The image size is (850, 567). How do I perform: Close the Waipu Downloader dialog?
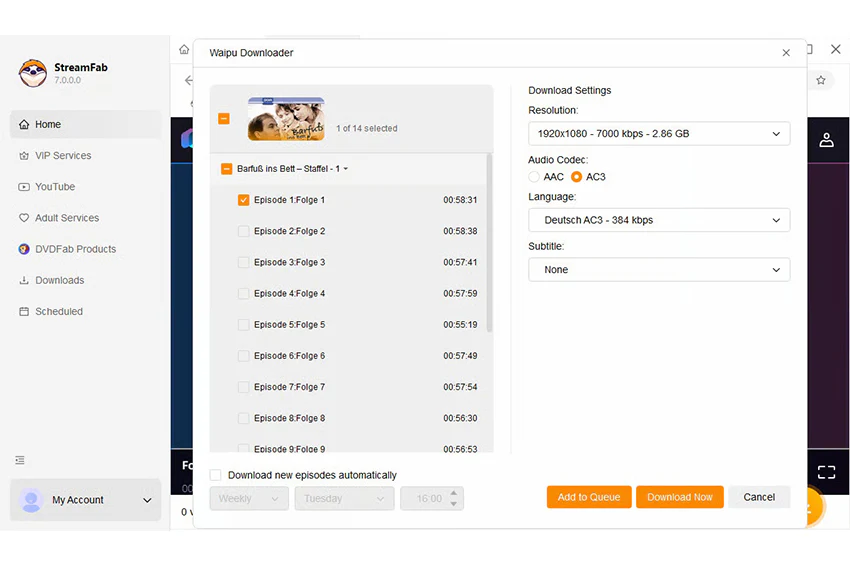point(786,53)
